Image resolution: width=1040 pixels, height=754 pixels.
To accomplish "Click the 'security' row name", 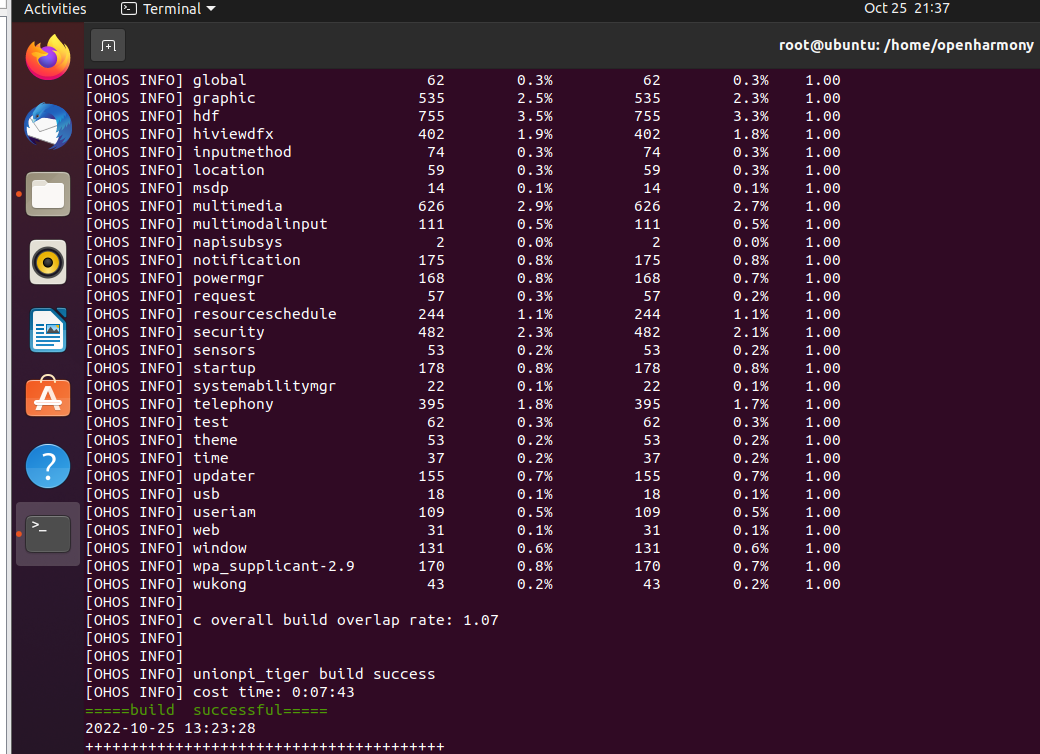I will pos(229,332).
